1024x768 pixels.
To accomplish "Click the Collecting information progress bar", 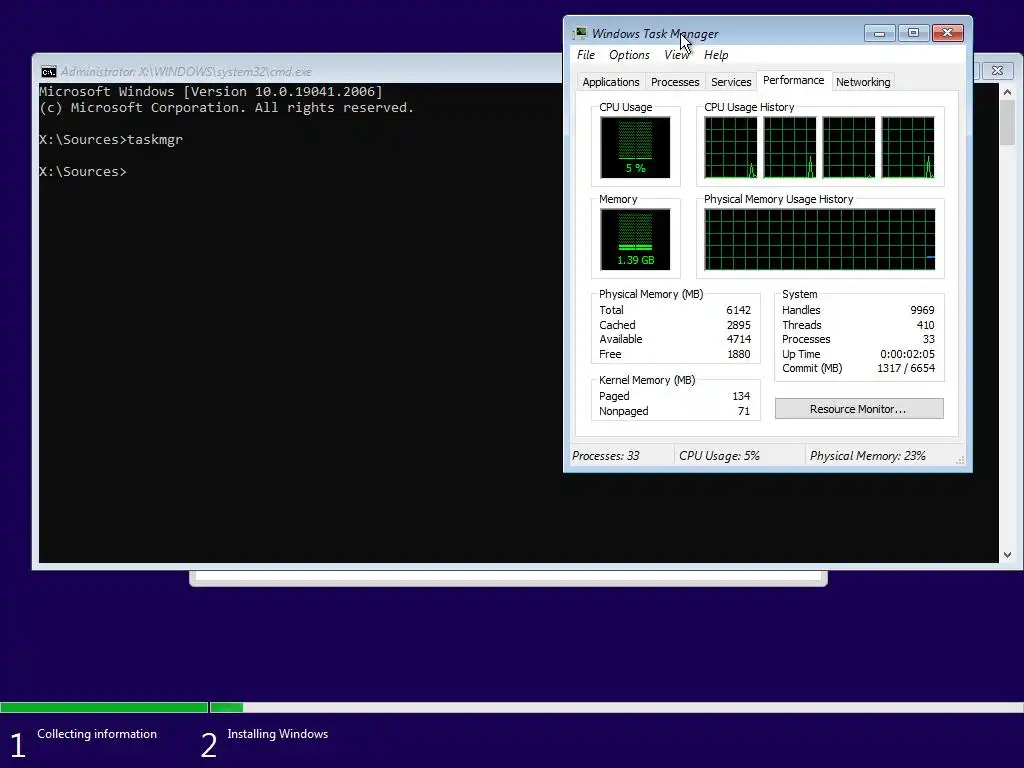I will point(104,707).
